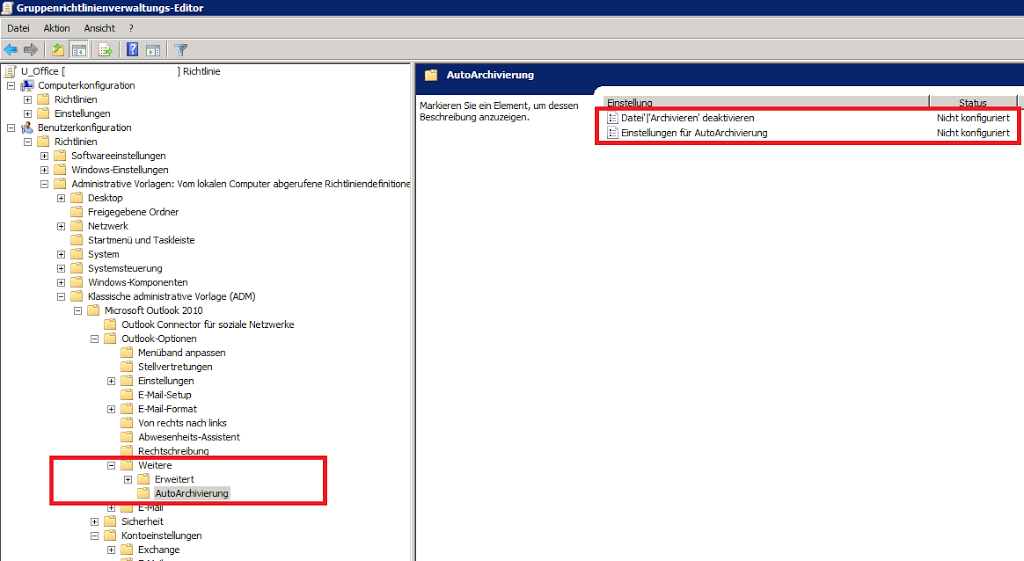The image size is (1024, 561).
Task: Open Help via blue question mark icon
Action: click(132, 49)
